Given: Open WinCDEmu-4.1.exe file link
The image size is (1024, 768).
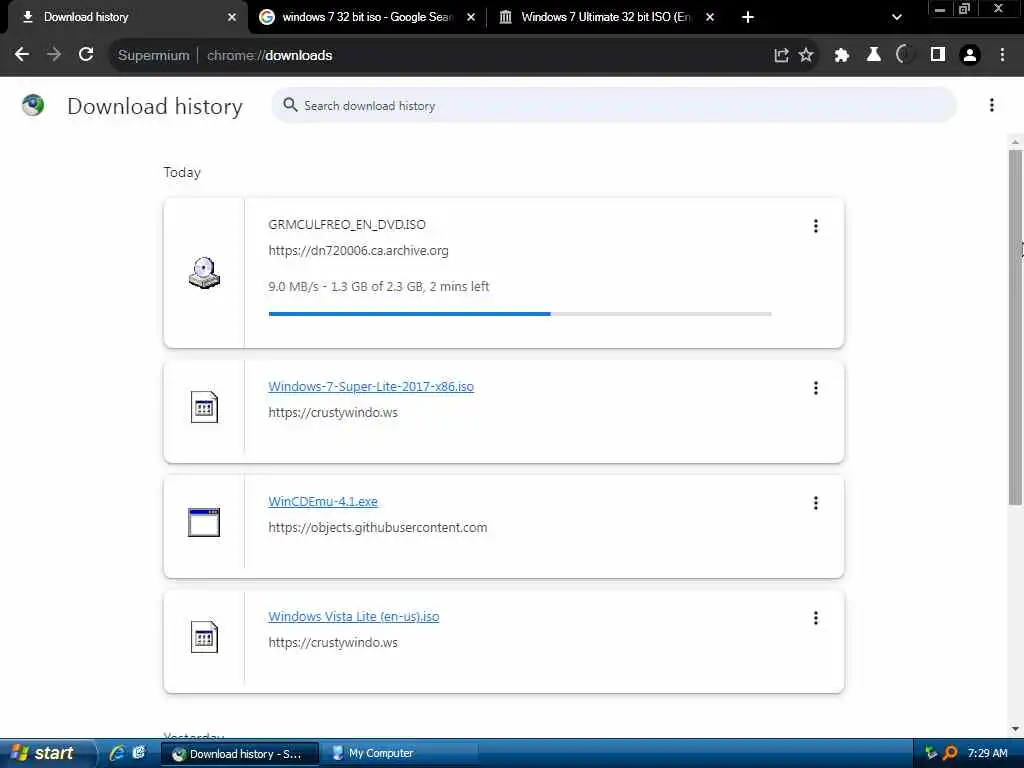Looking at the screenshot, I should (x=323, y=502).
